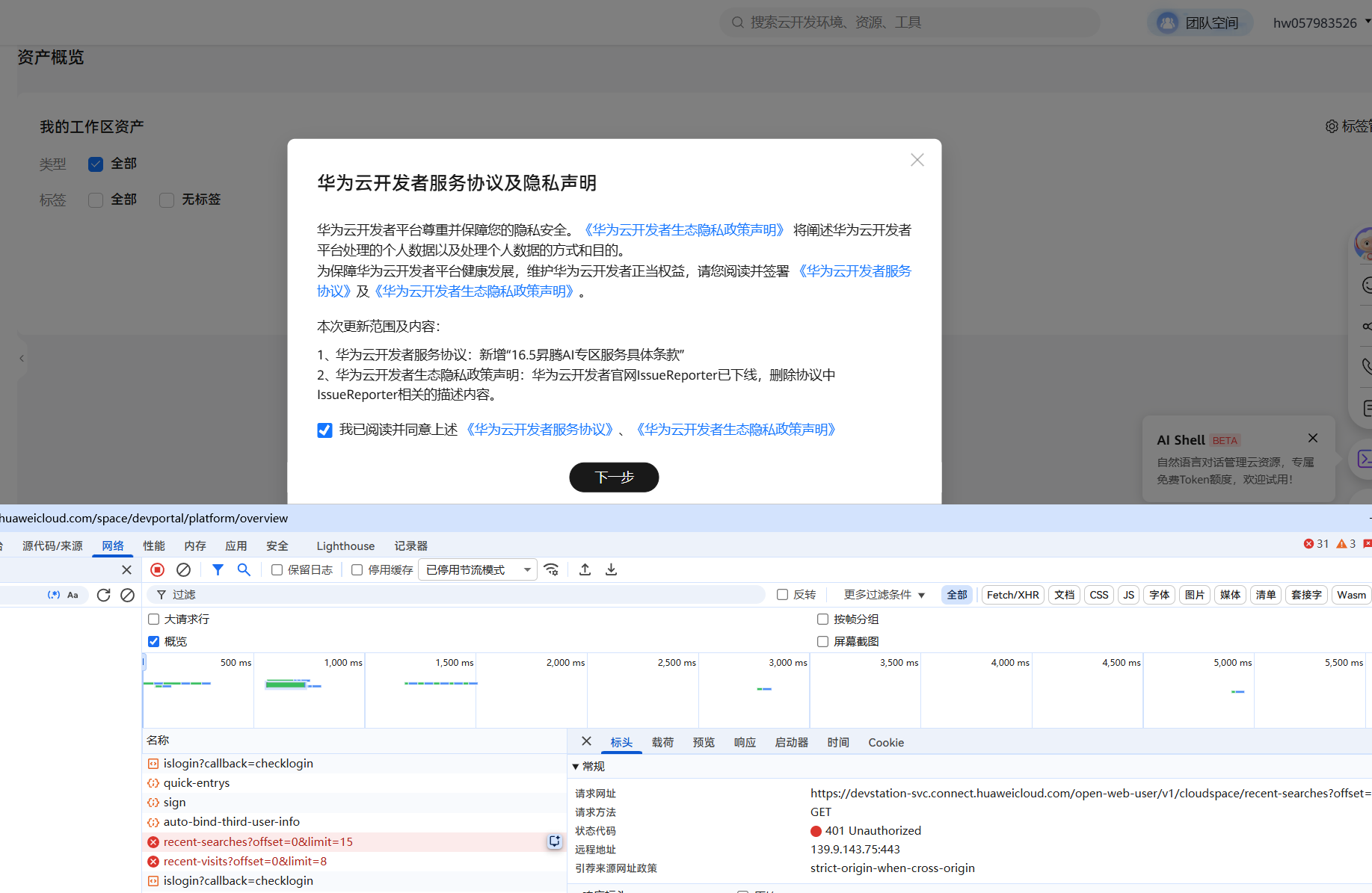The width and height of the screenshot is (1372, 893).
Task: Close the developer agreement dialog
Action: click(917, 160)
